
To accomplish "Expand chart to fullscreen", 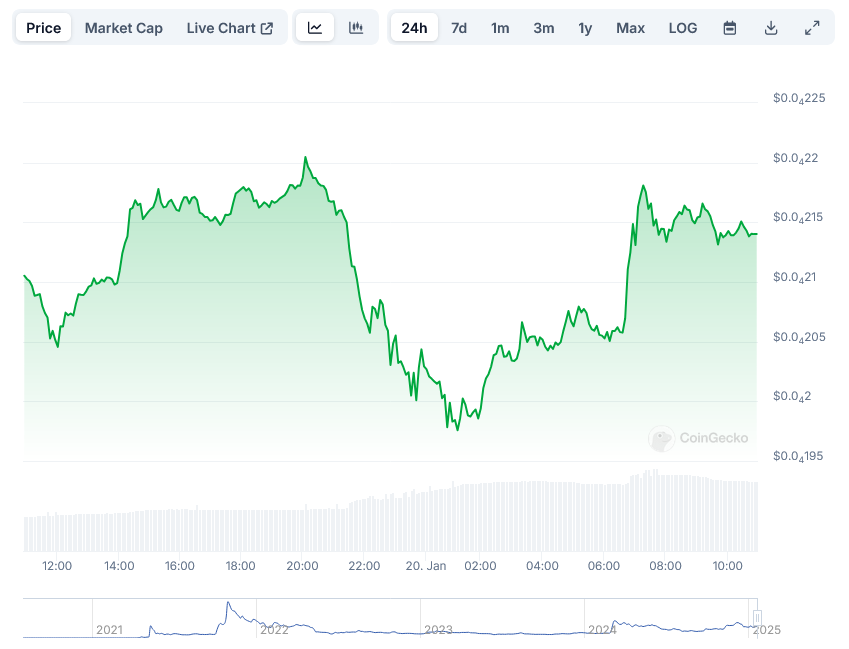I will pos(812,28).
